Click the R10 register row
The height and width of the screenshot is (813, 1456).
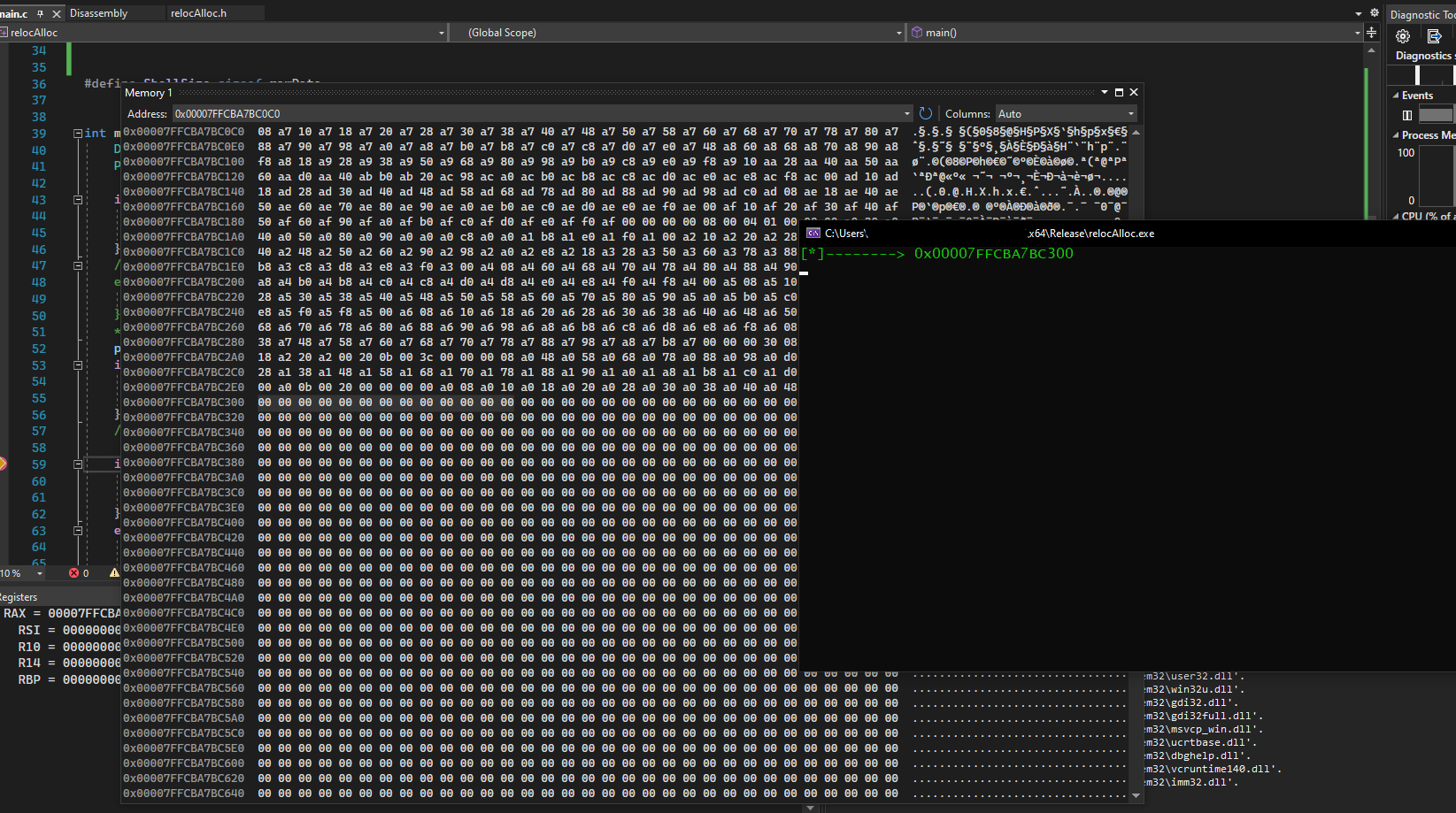pyautogui.click(x=69, y=647)
